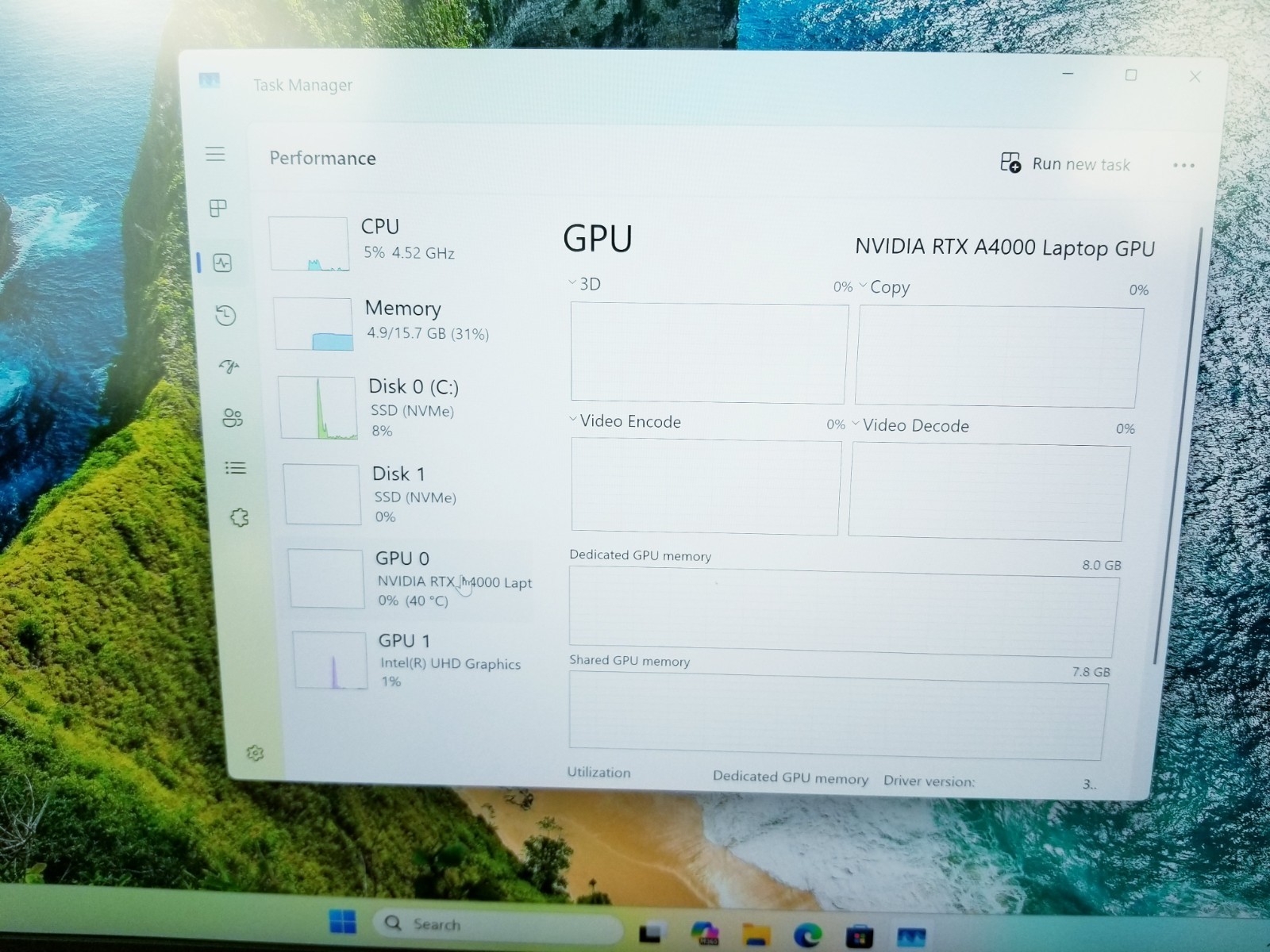
Task: Click the '5% 4.52 GHz' CPU value
Action: [x=409, y=253]
